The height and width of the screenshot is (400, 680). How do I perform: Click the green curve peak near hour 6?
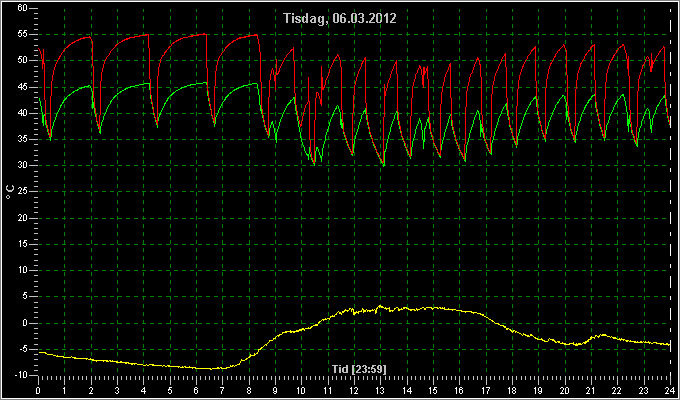tap(206, 82)
